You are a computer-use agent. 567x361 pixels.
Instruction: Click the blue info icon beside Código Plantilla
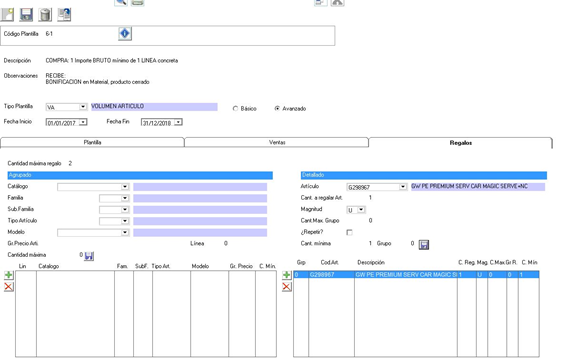[125, 34]
